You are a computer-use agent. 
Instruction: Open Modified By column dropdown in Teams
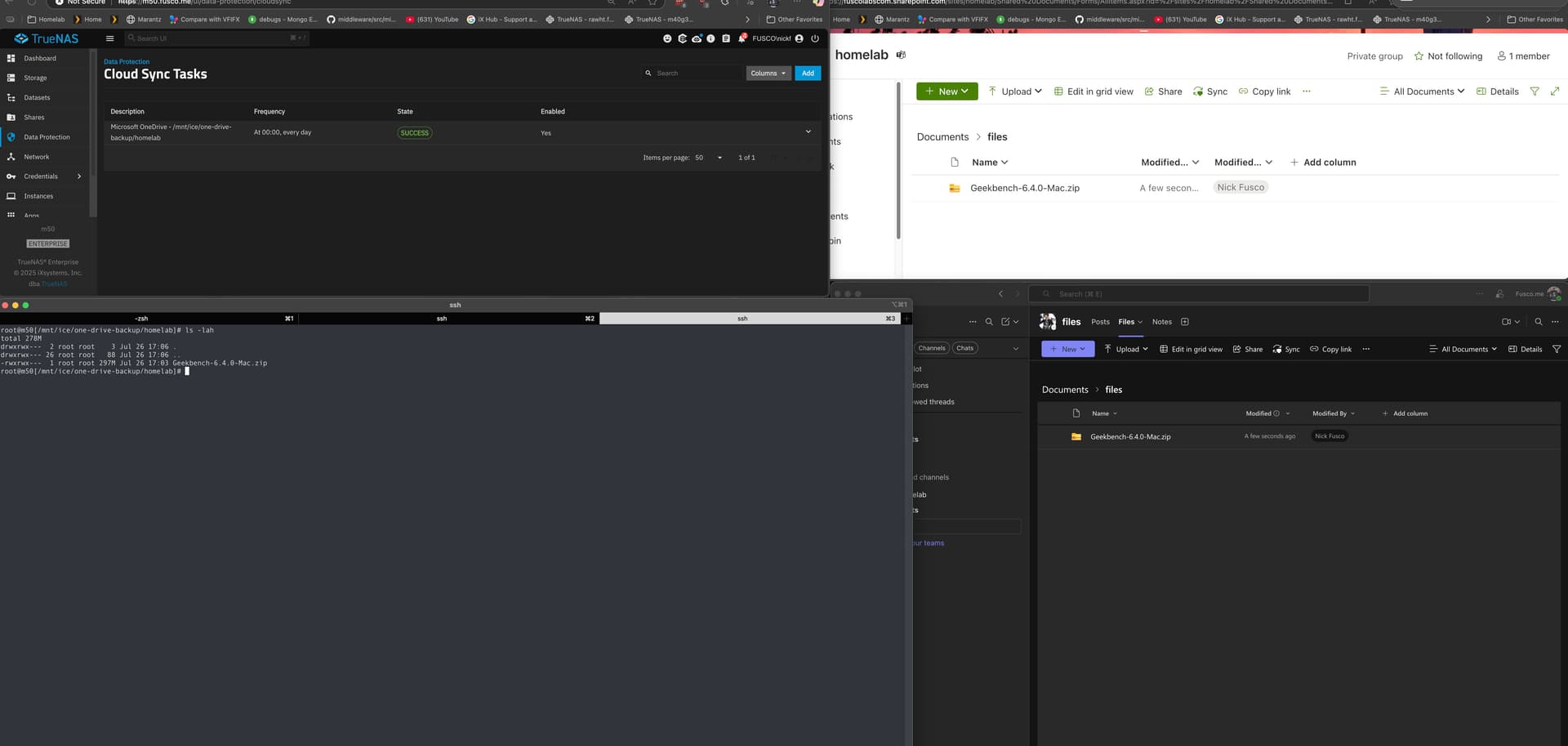(x=1333, y=413)
